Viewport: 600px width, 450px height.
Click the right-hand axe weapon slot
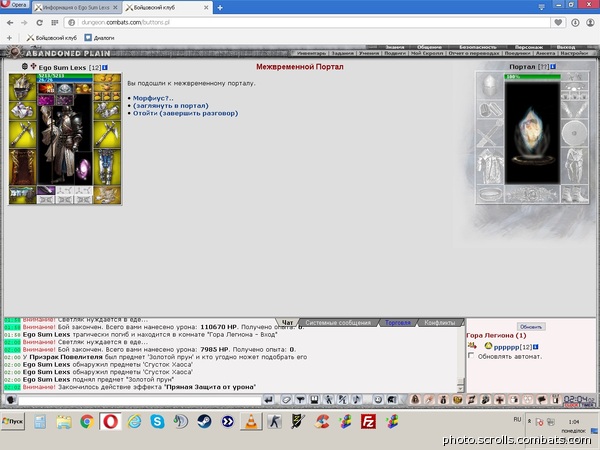[107, 135]
